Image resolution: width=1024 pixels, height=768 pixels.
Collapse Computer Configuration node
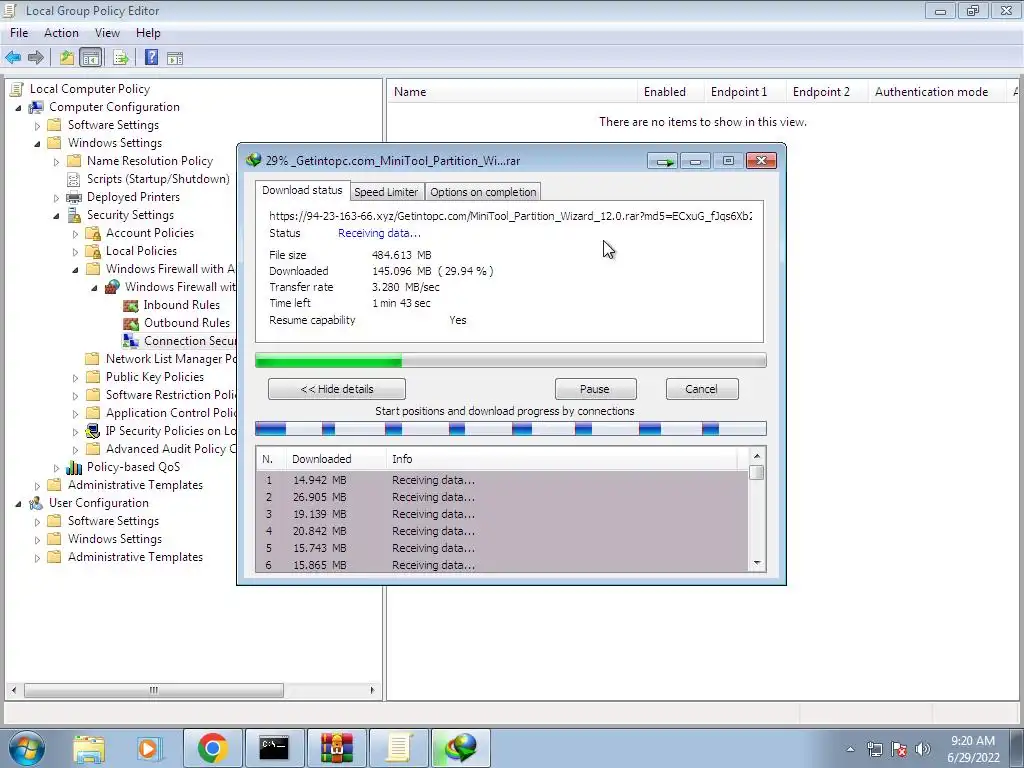[18, 107]
